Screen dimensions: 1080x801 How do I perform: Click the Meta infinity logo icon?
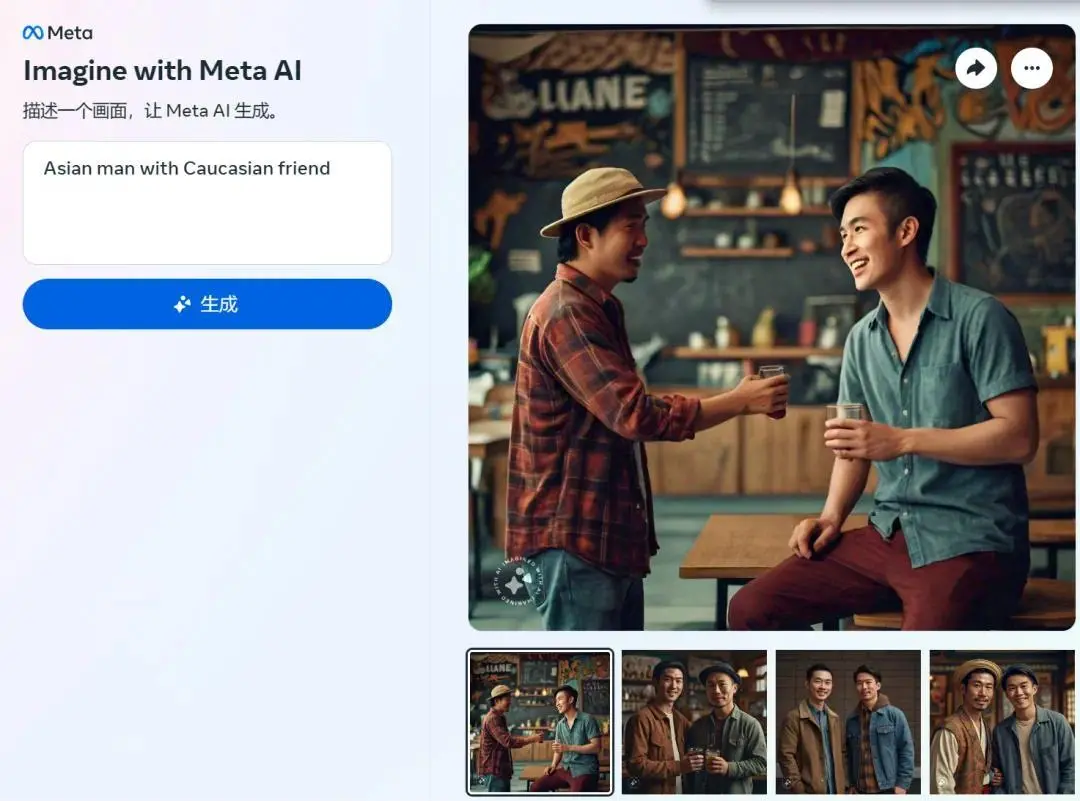32,33
